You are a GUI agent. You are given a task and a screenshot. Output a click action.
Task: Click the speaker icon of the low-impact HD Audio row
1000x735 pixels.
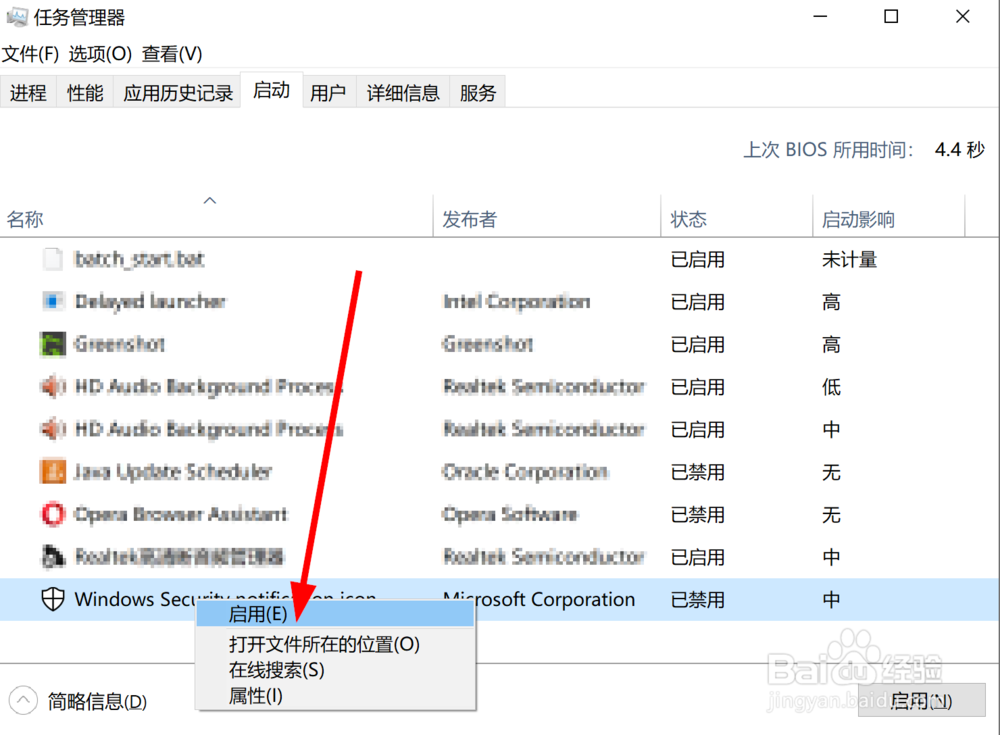pos(52,387)
